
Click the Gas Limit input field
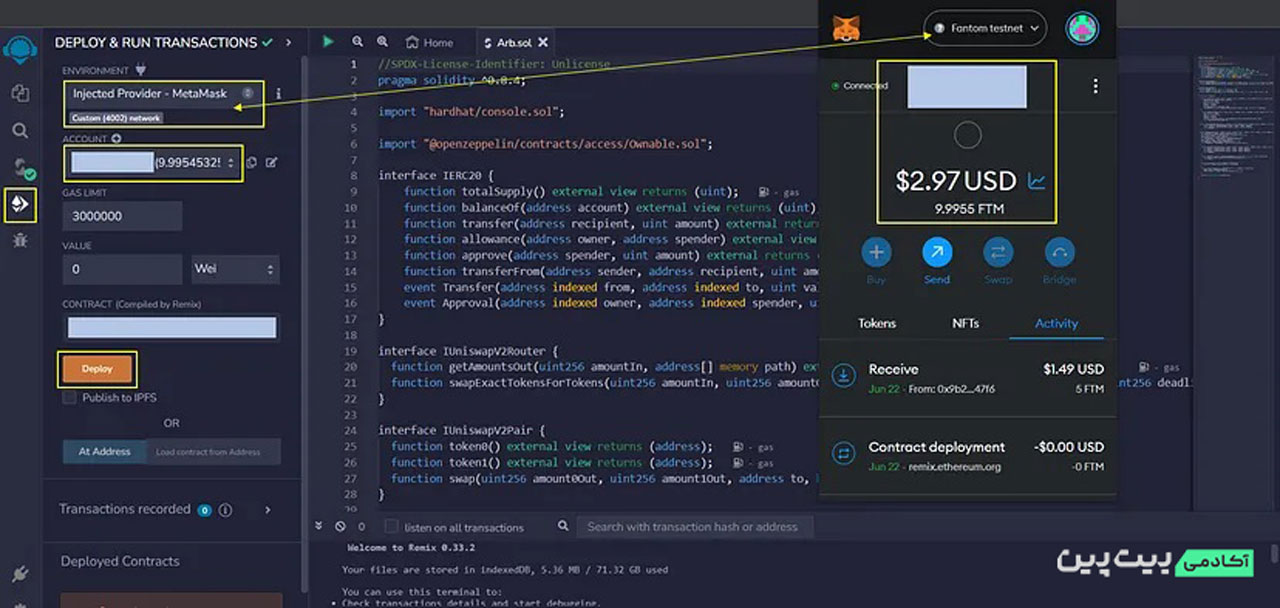tap(123, 216)
